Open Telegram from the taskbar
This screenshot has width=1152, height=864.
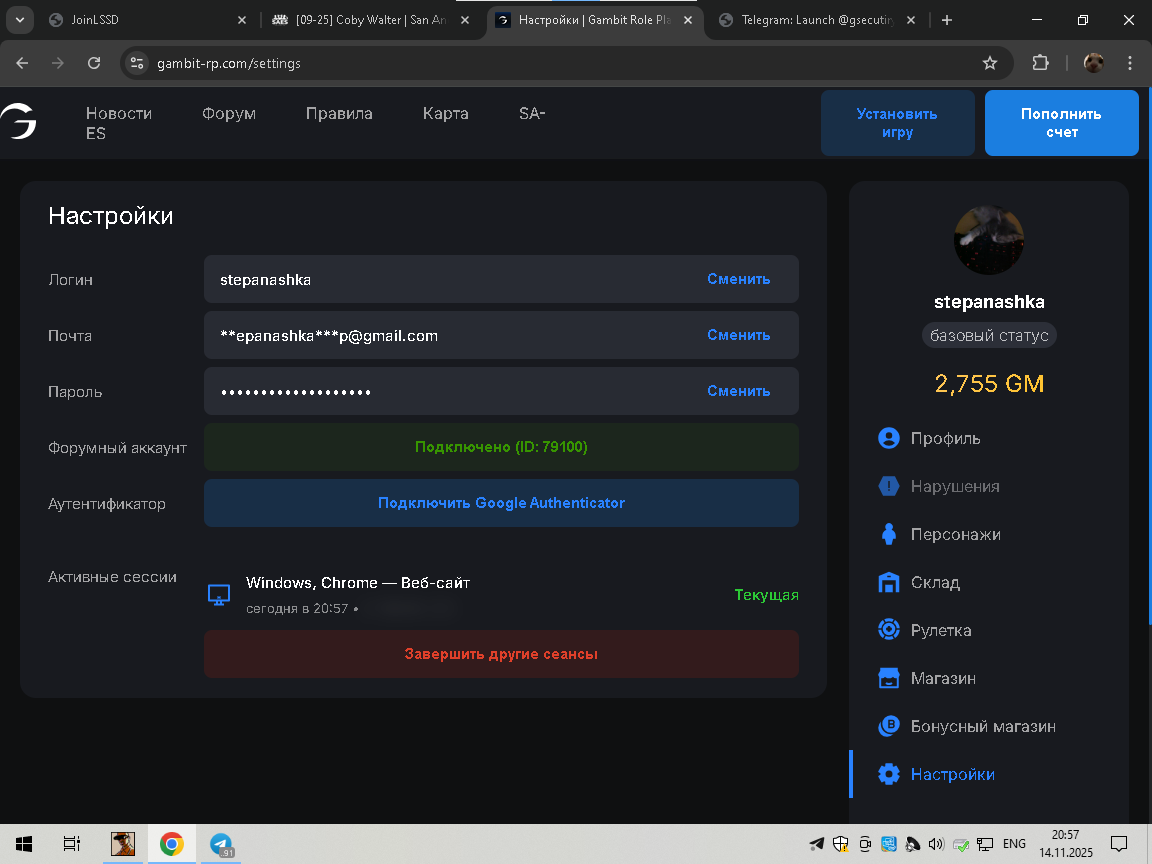click(221, 844)
